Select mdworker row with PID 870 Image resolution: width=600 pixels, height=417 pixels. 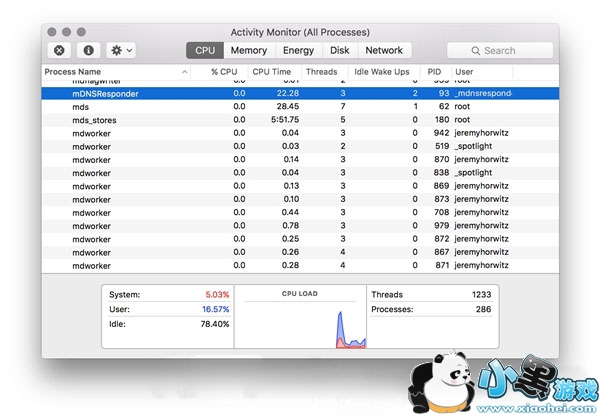(300, 160)
